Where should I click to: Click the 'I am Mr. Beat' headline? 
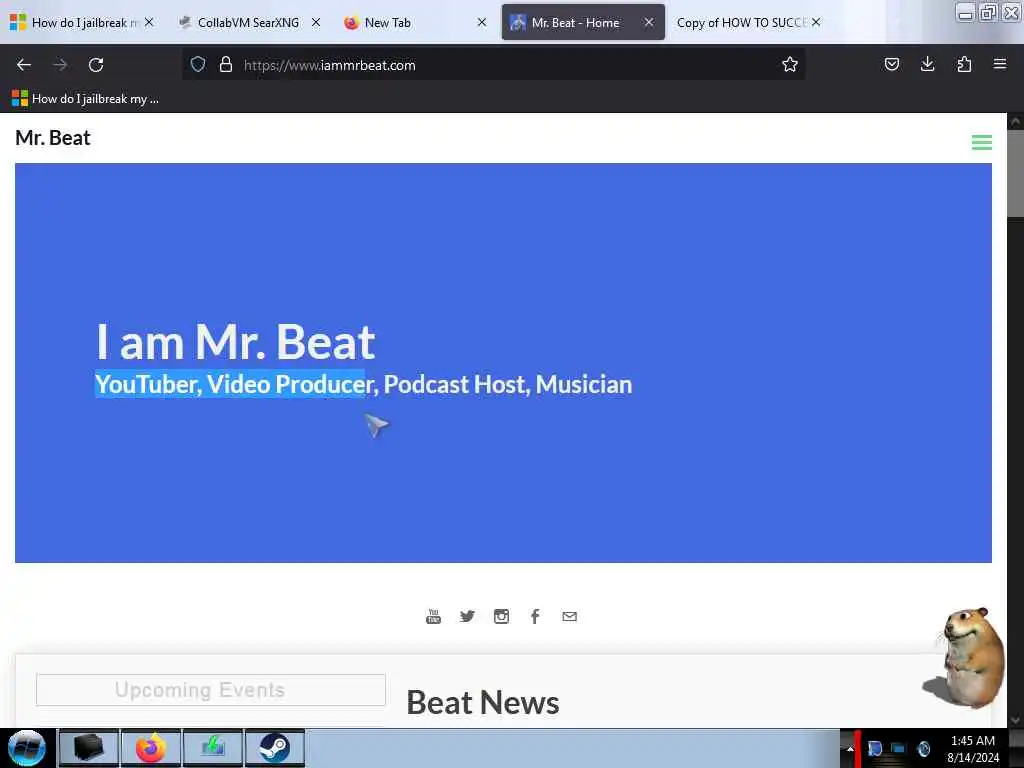pos(236,341)
